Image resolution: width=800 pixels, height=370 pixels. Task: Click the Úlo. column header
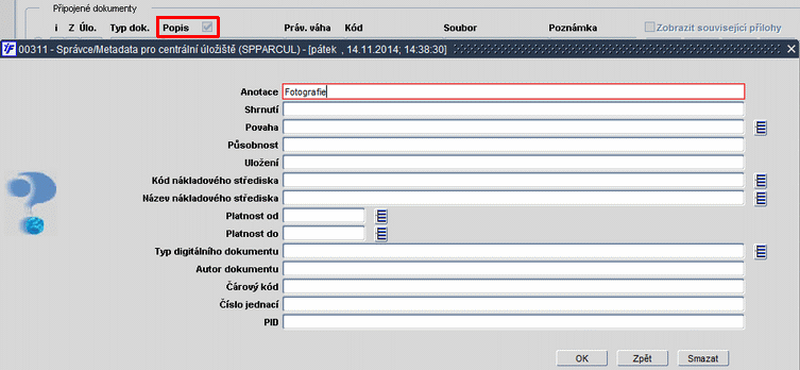pyautogui.click(x=88, y=28)
